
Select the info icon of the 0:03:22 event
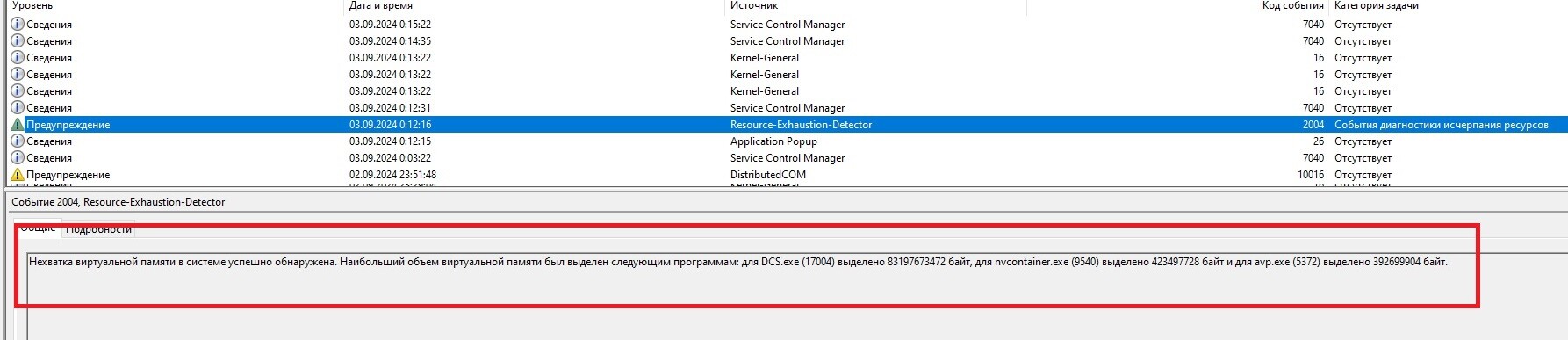pyautogui.click(x=18, y=158)
